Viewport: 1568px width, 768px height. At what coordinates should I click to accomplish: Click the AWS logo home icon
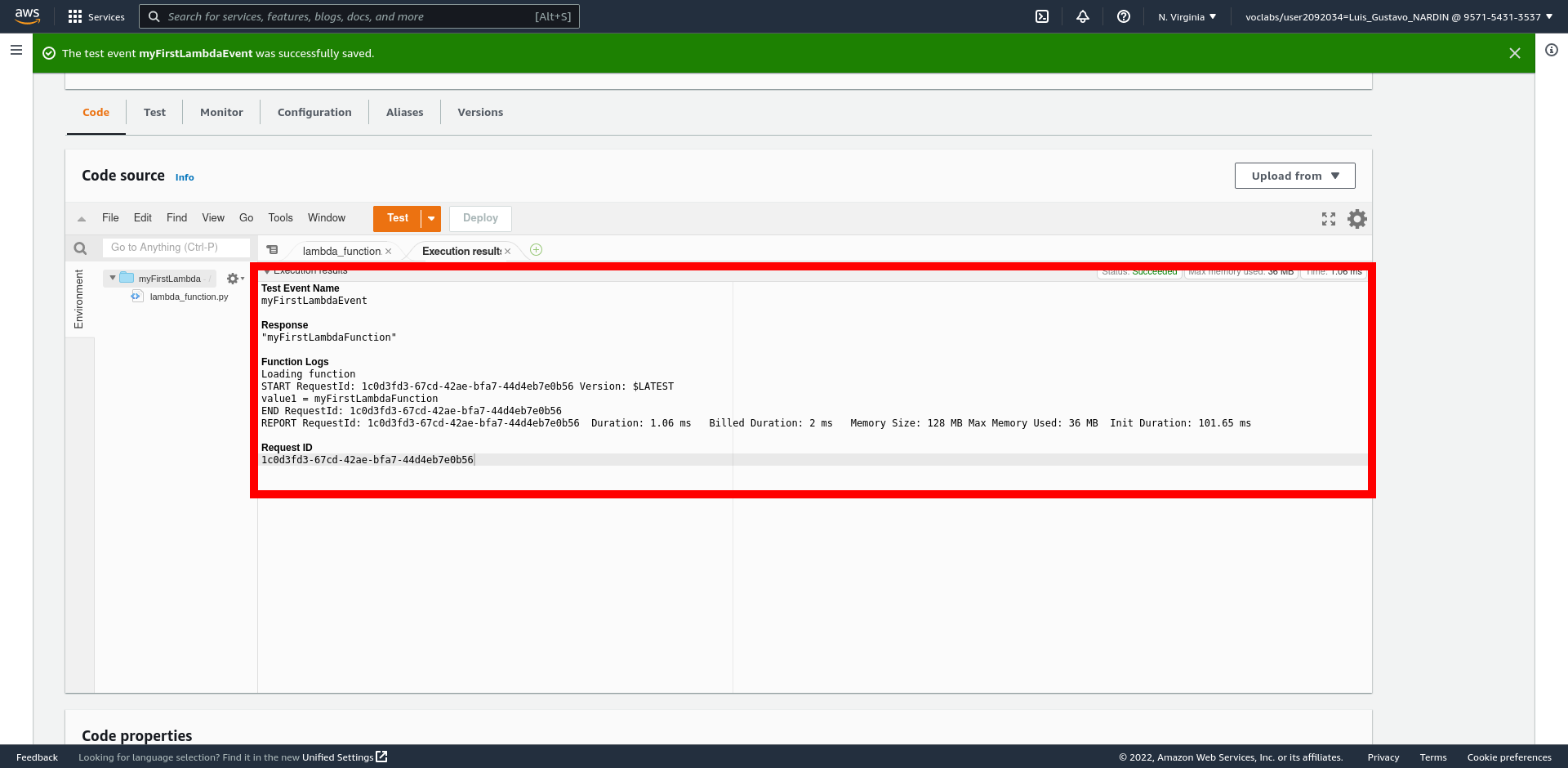tap(27, 16)
